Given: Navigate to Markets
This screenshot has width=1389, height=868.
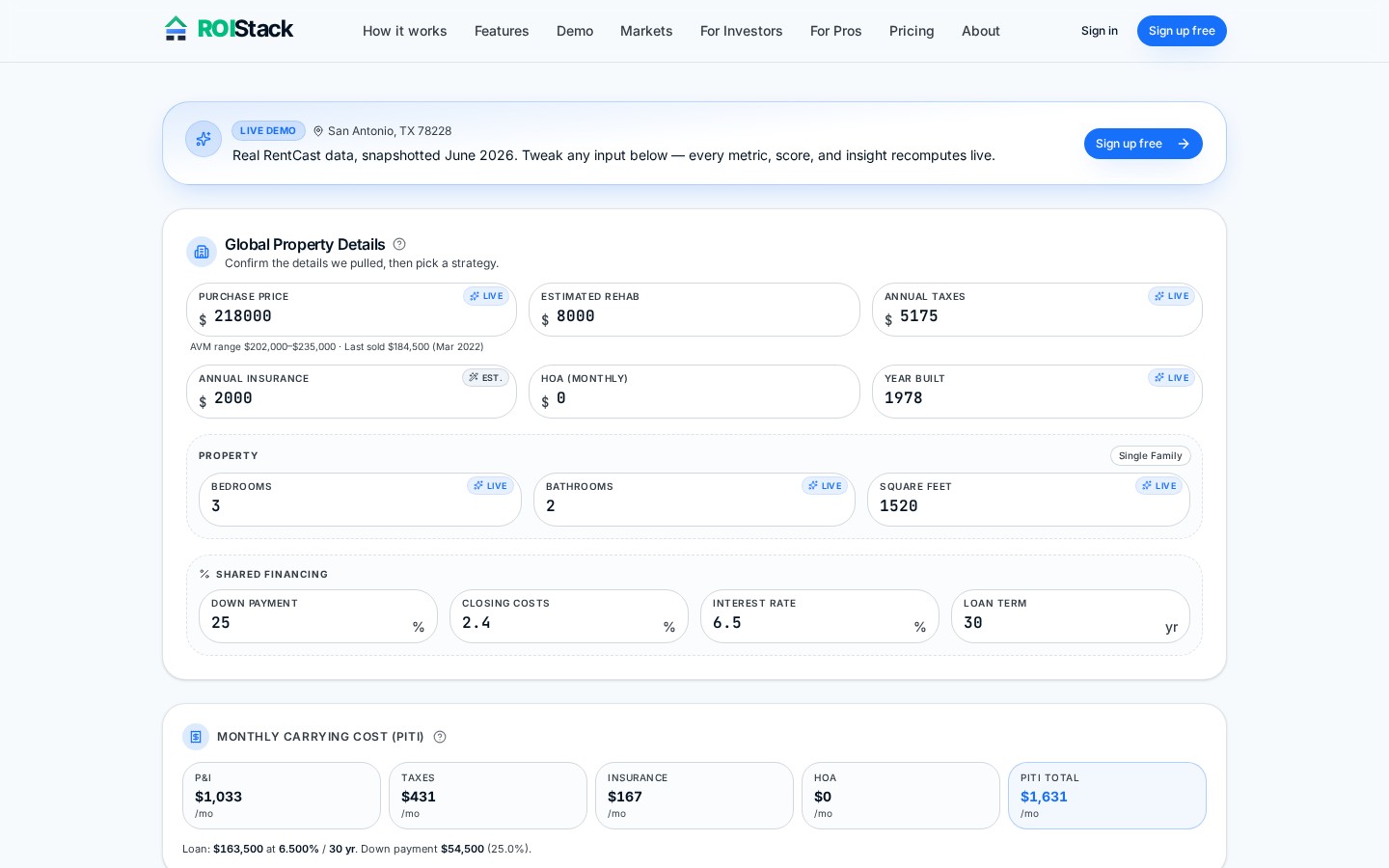Looking at the screenshot, I should (x=646, y=31).
